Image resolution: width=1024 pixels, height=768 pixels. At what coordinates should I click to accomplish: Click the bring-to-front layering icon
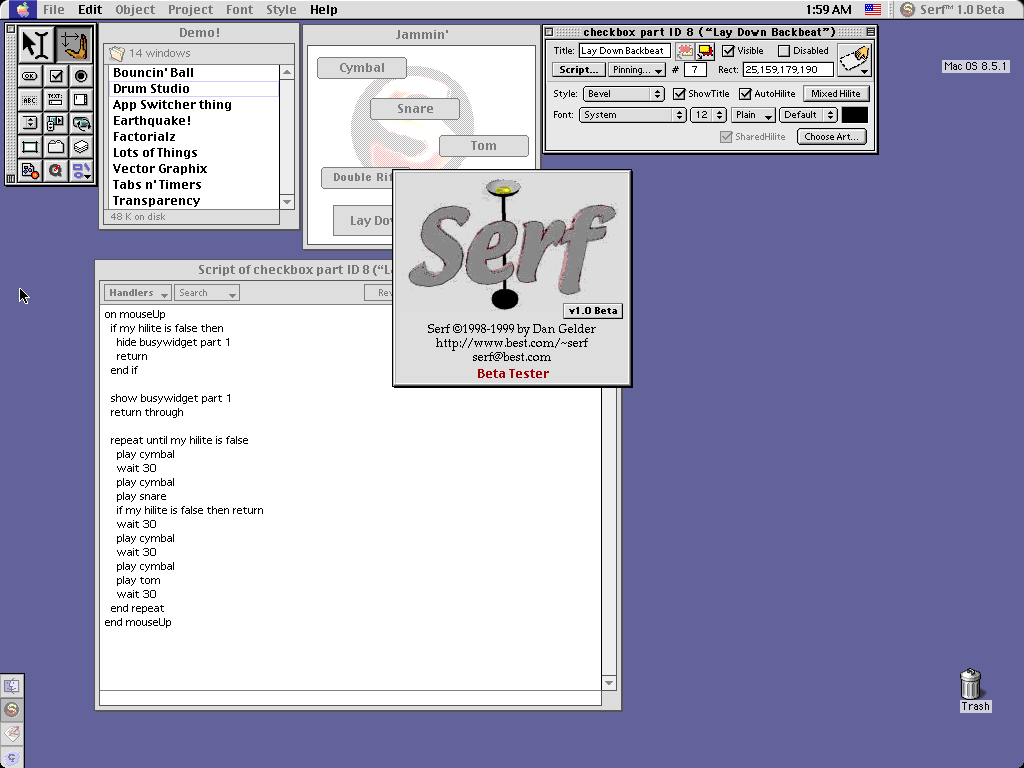705,51
